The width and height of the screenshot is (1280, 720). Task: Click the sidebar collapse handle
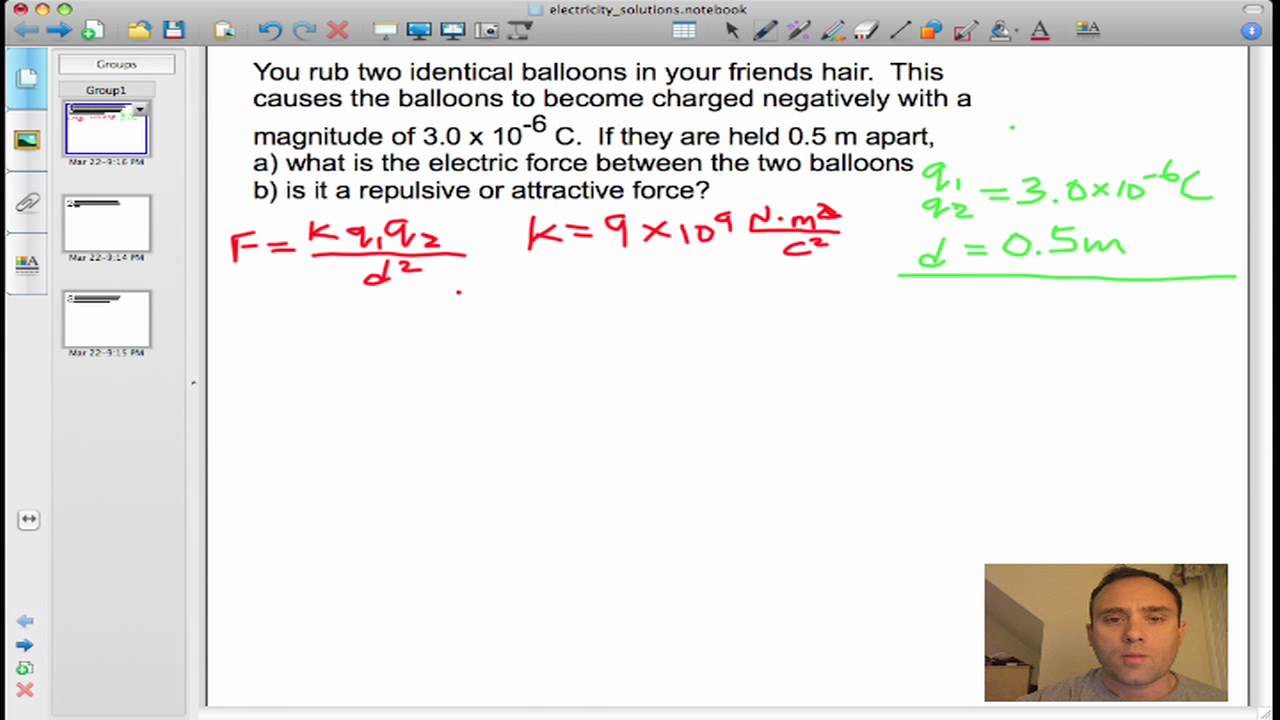click(x=193, y=382)
